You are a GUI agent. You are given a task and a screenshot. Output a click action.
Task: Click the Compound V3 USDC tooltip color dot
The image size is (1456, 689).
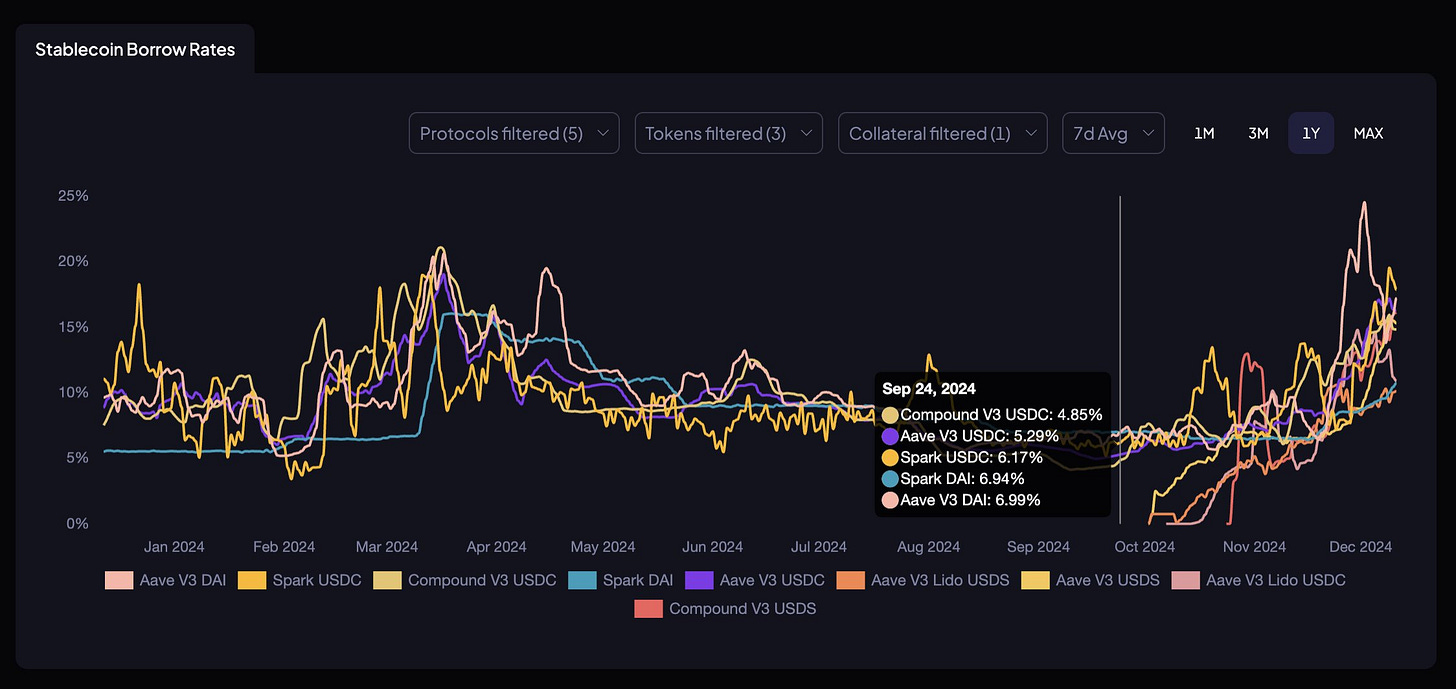(x=890, y=414)
